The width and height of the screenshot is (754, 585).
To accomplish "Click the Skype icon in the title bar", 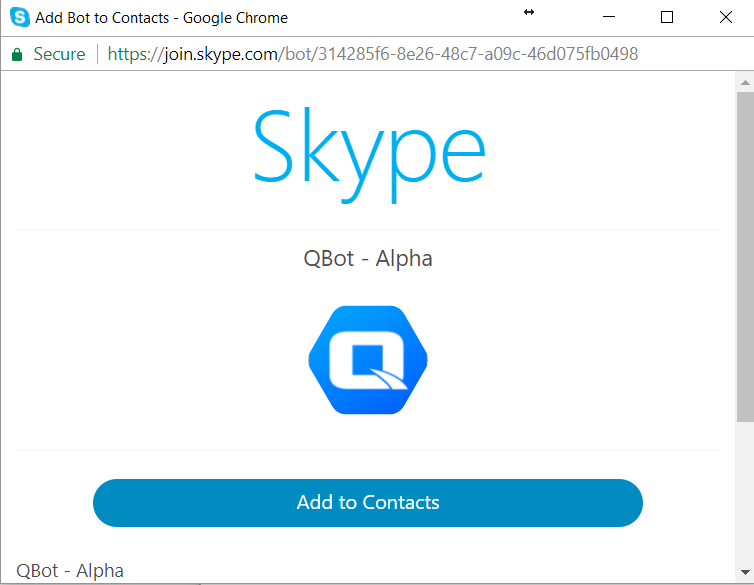I will 19,17.
